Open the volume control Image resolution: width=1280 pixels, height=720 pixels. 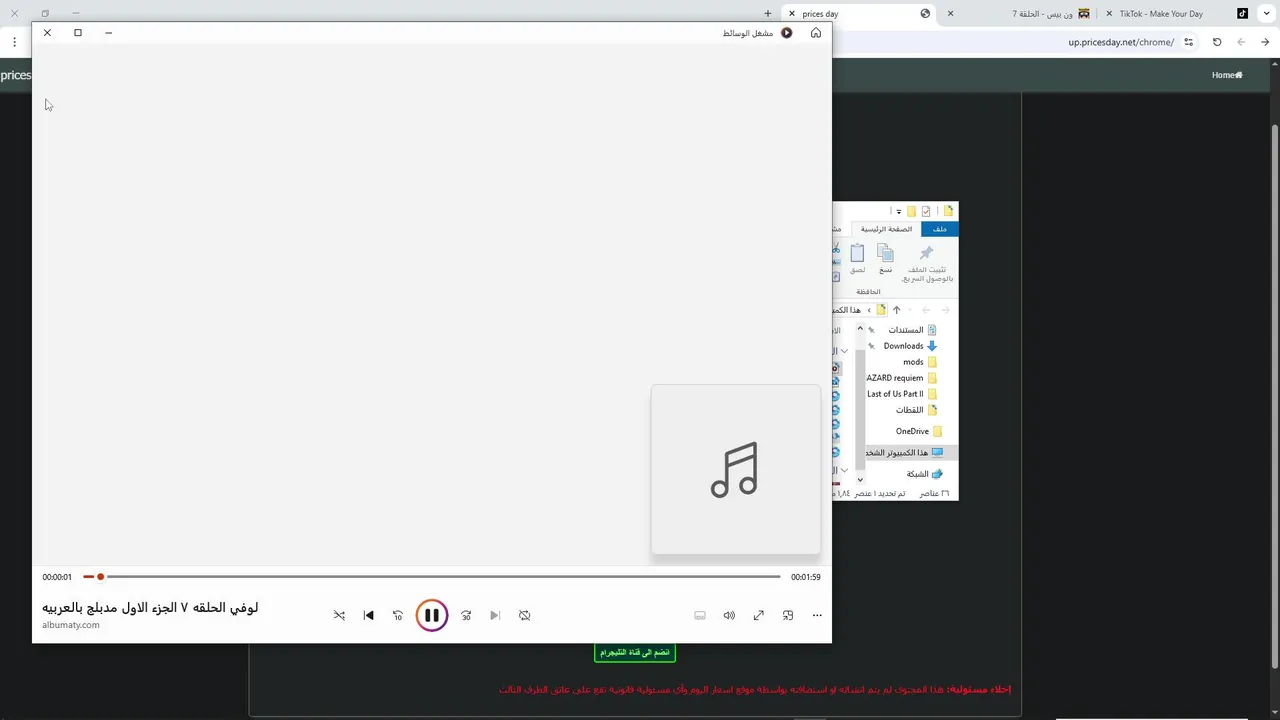[729, 615]
